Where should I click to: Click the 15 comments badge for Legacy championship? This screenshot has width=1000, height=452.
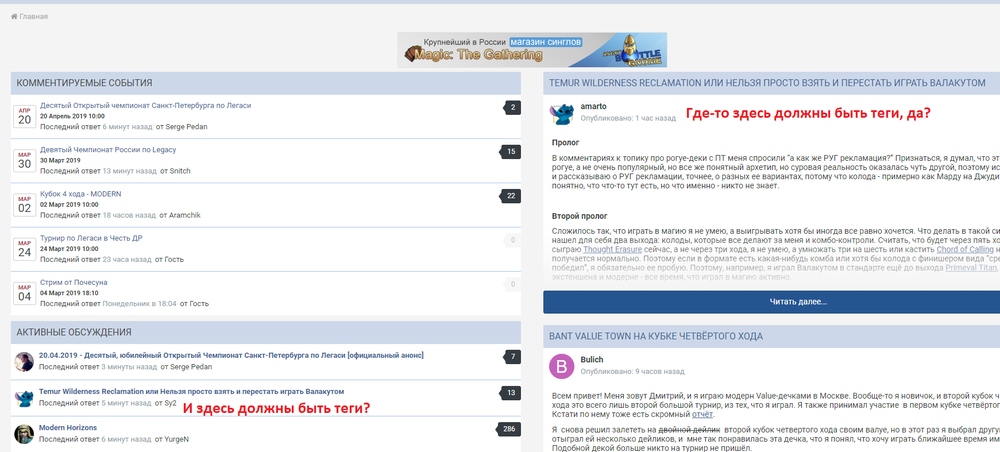(510, 152)
